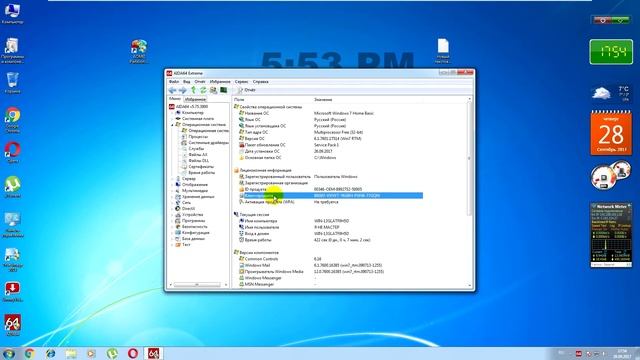This screenshot has width=640, height=360.
Task: Click the orange calendar gadget showing 28
Action: click(x=611, y=133)
